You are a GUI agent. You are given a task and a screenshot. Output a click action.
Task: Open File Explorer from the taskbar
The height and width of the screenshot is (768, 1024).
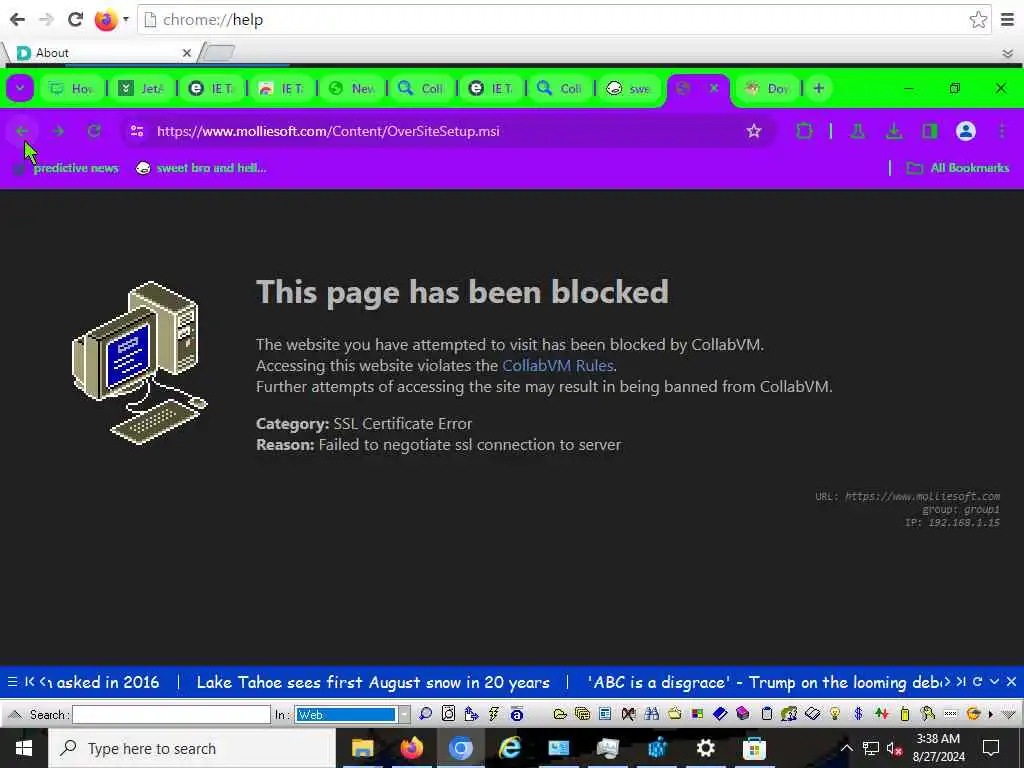pos(362,748)
